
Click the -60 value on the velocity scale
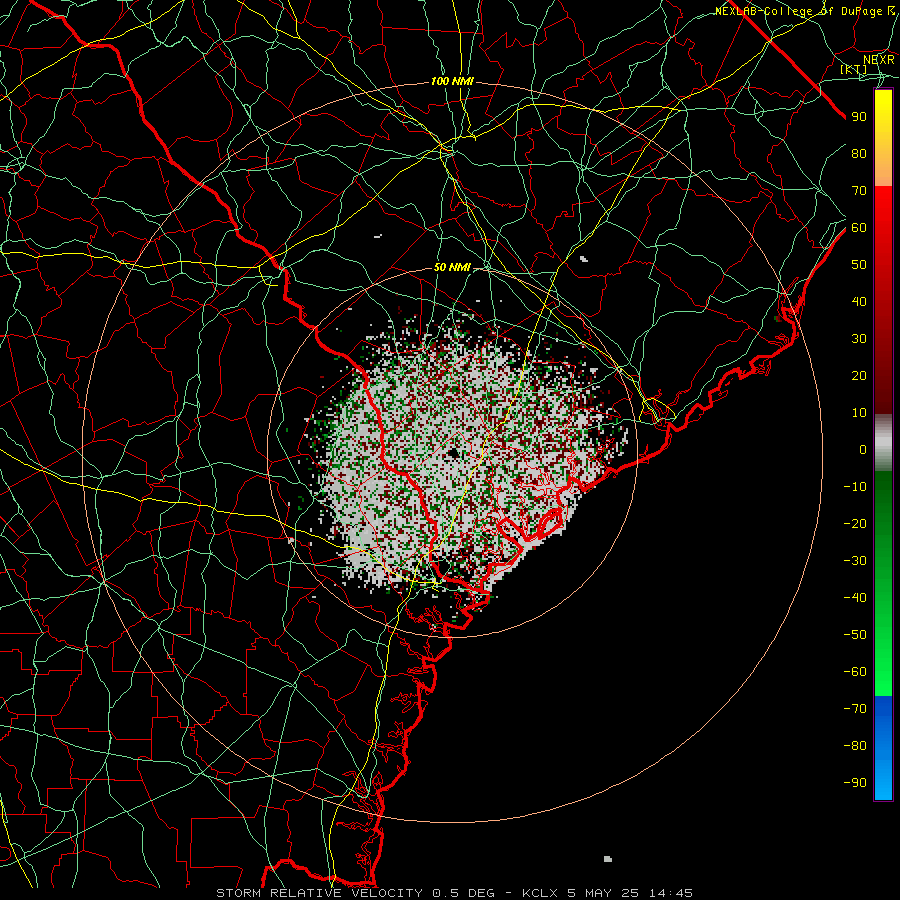pyautogui.click(x=855, y=672)
